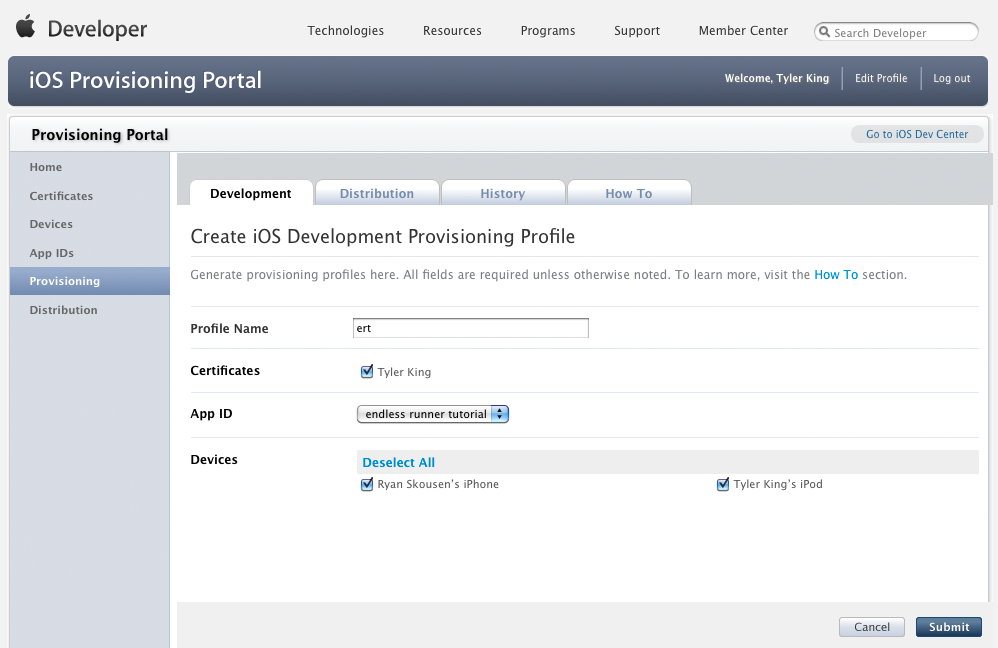The height and width of the screenshot is (648, 998).
Task: Open the Support menu
Action: 637,31
